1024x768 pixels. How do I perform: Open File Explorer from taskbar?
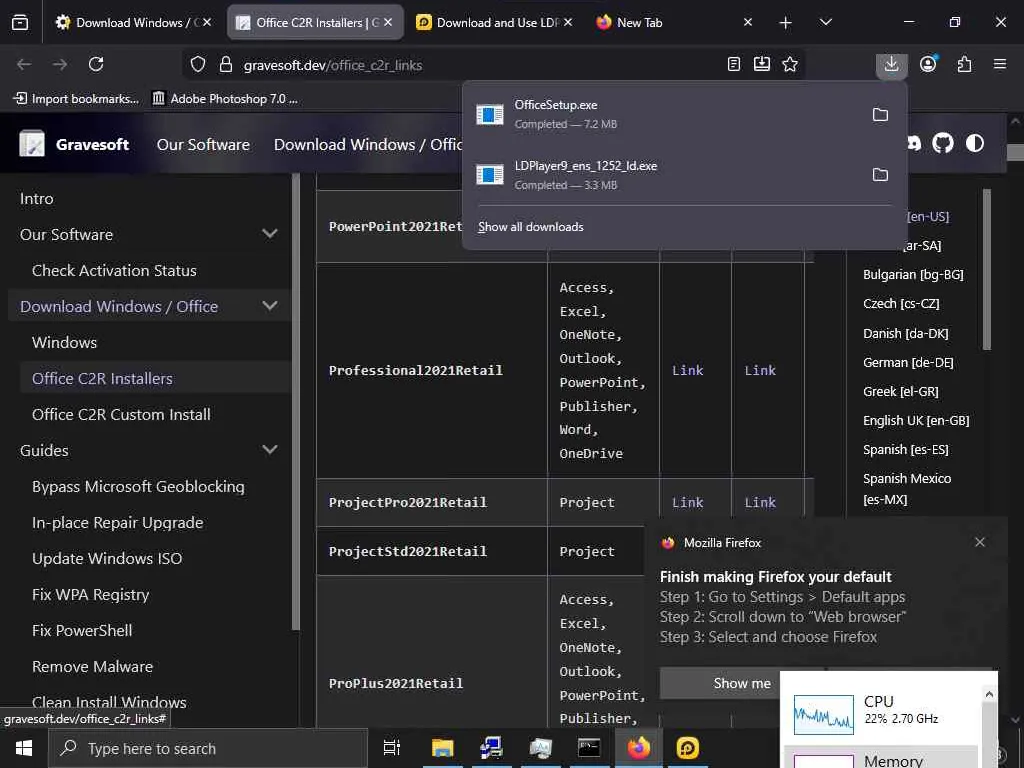click(442, 748)
